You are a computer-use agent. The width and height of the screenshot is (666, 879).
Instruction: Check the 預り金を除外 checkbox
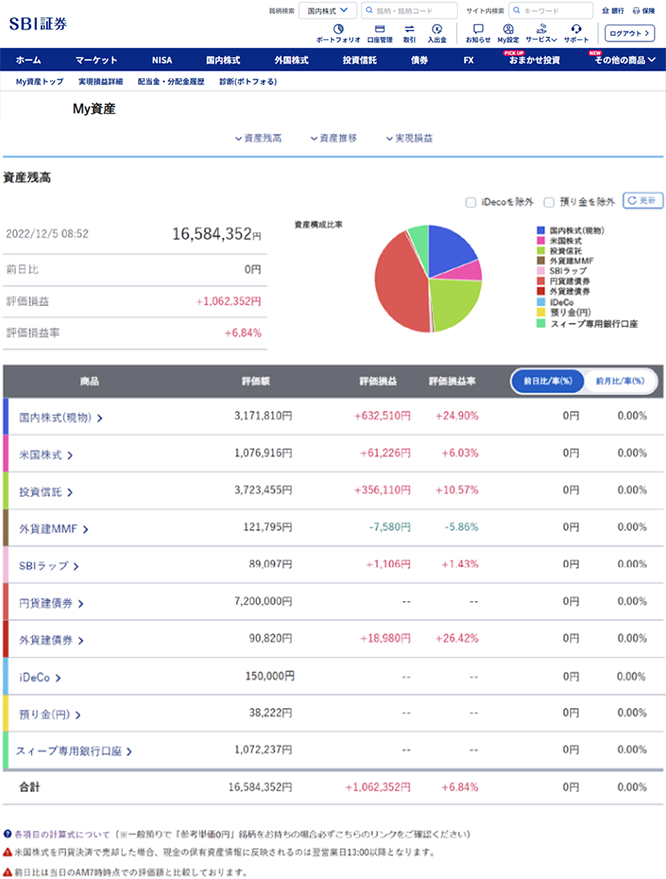(548, 201)
